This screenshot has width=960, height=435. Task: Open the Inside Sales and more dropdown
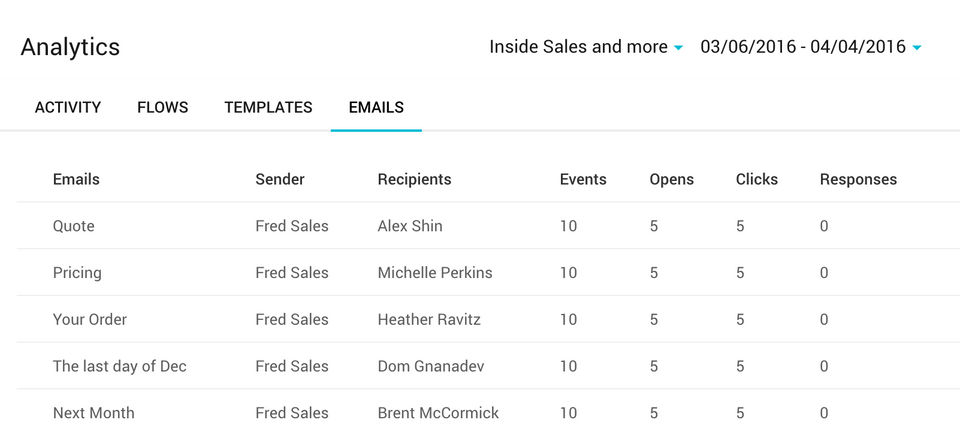(x=586, y=47)
